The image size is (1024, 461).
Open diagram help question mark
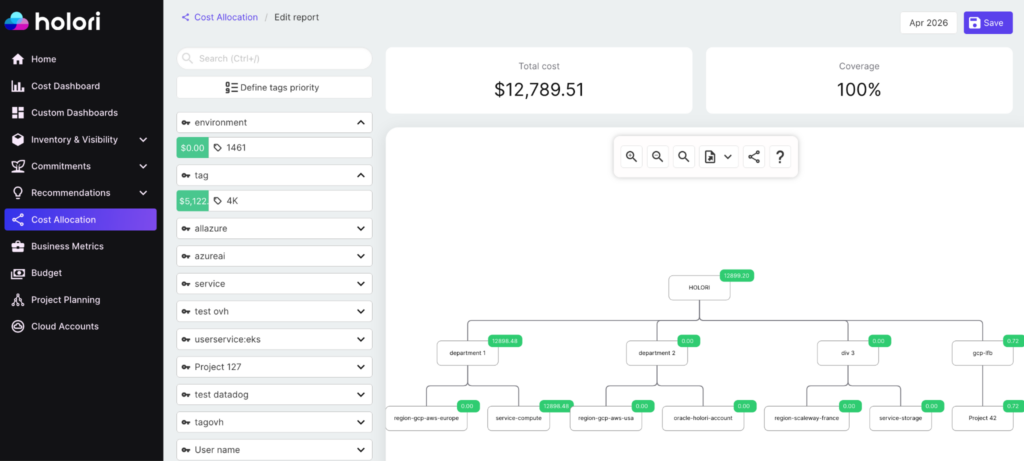coord(780,157)
